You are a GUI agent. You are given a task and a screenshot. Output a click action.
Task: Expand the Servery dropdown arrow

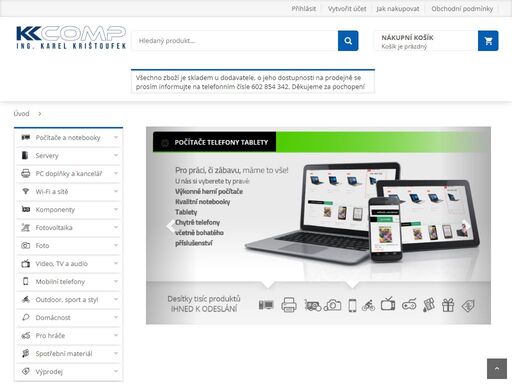pos(116,155)
